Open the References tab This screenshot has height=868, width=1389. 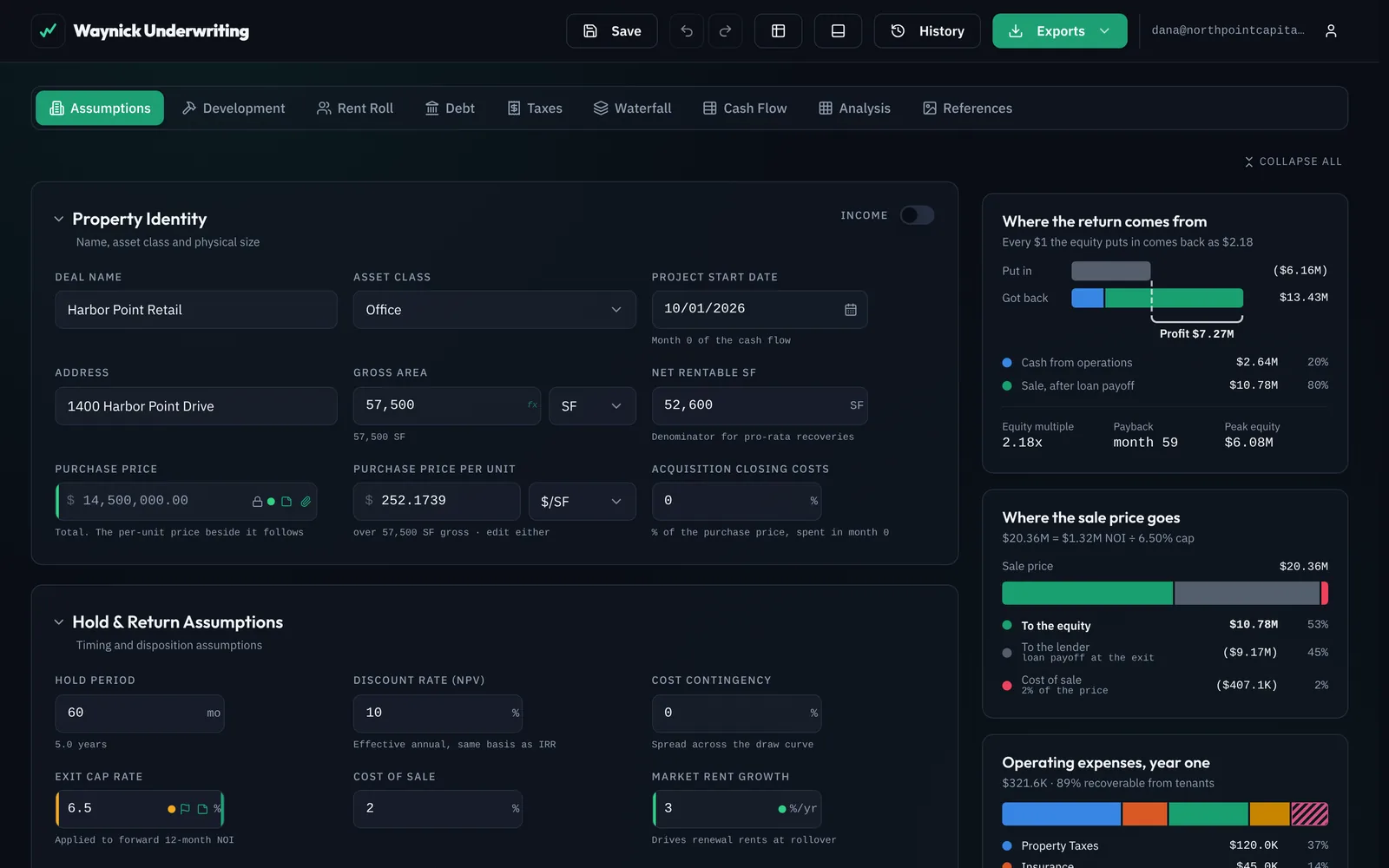coord(967,108)
